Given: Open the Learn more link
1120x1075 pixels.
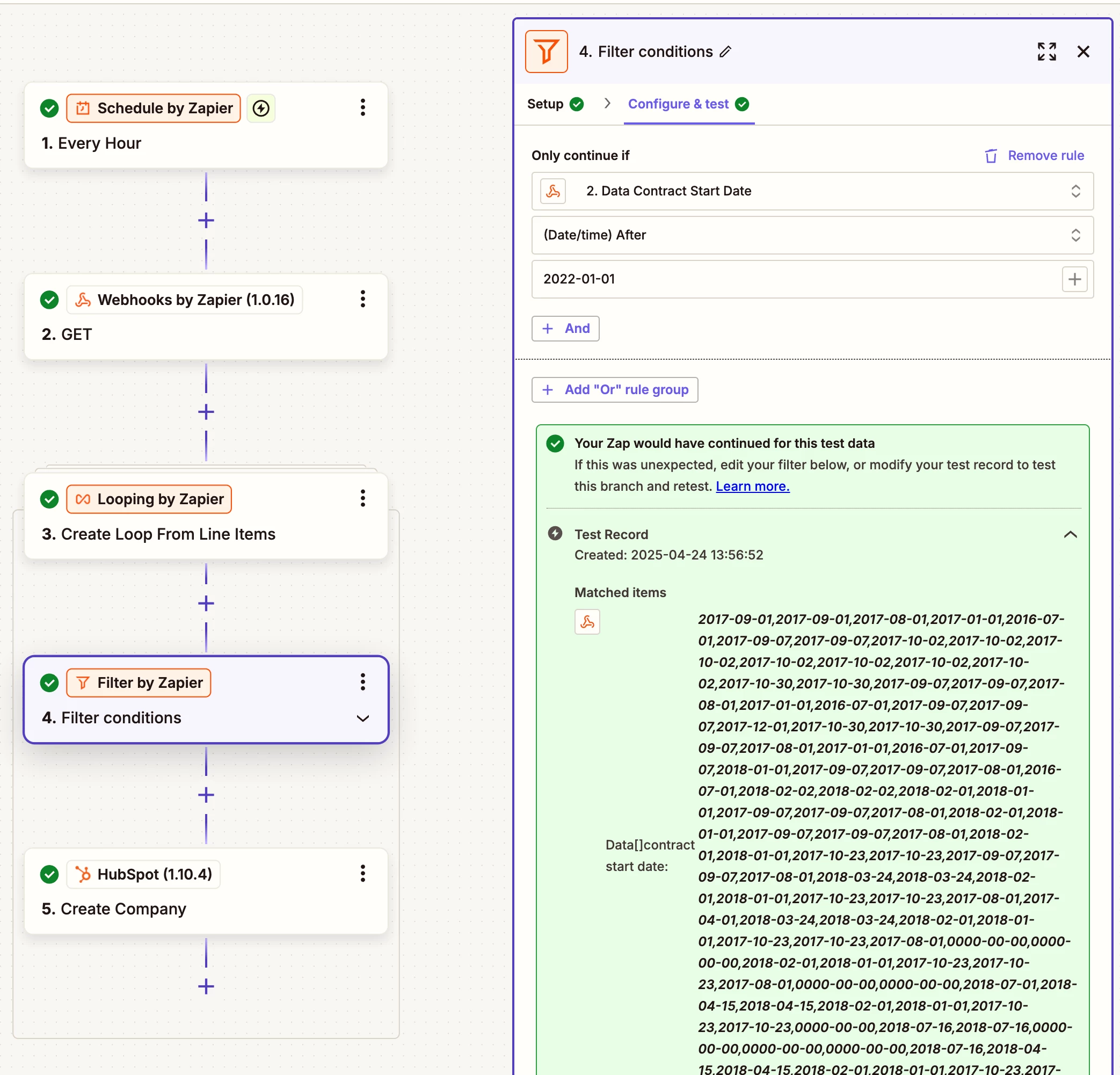Looking at the screenshot, I should [752, 486].
